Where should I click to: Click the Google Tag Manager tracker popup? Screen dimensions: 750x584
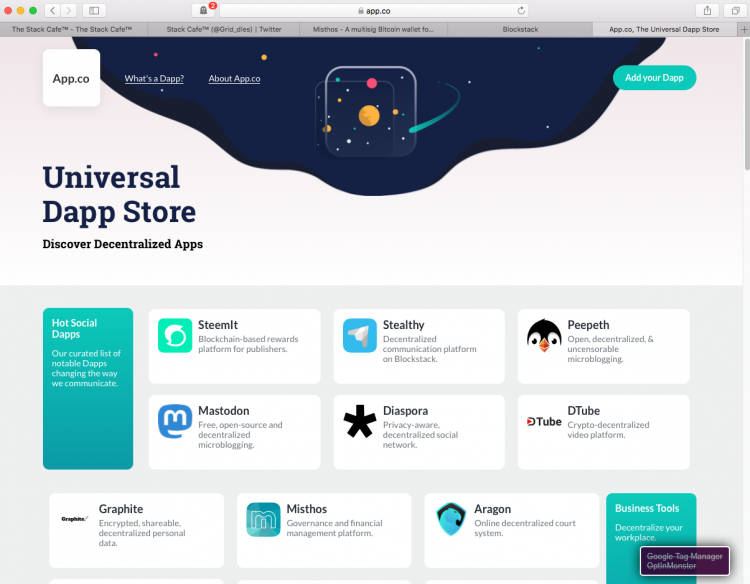[684, 561]
